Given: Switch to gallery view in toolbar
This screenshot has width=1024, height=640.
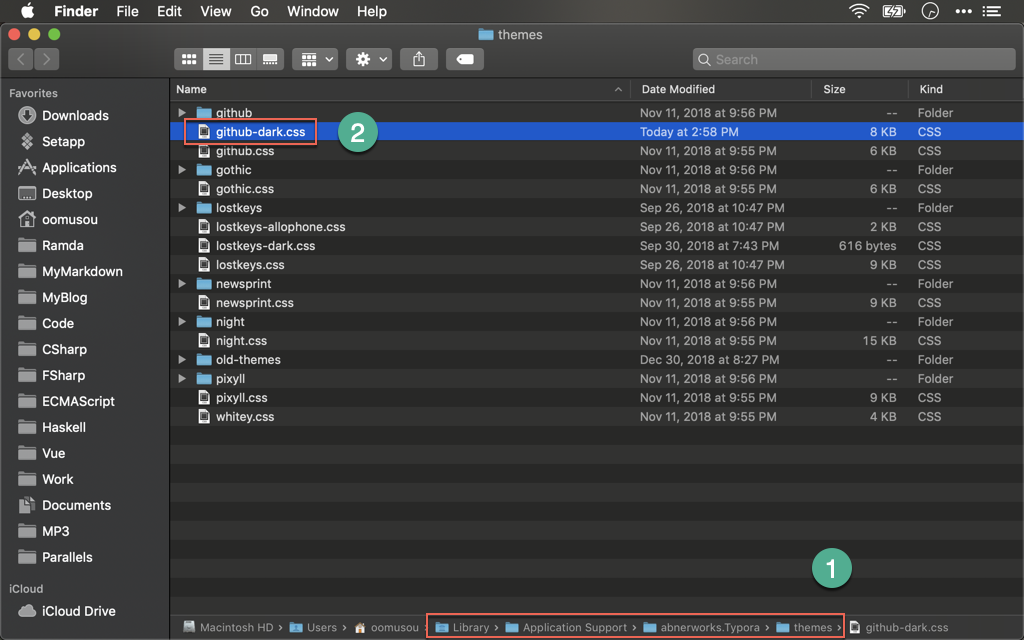Looking at the screenshot, I should pyautogui.click(x=270, y=59).
